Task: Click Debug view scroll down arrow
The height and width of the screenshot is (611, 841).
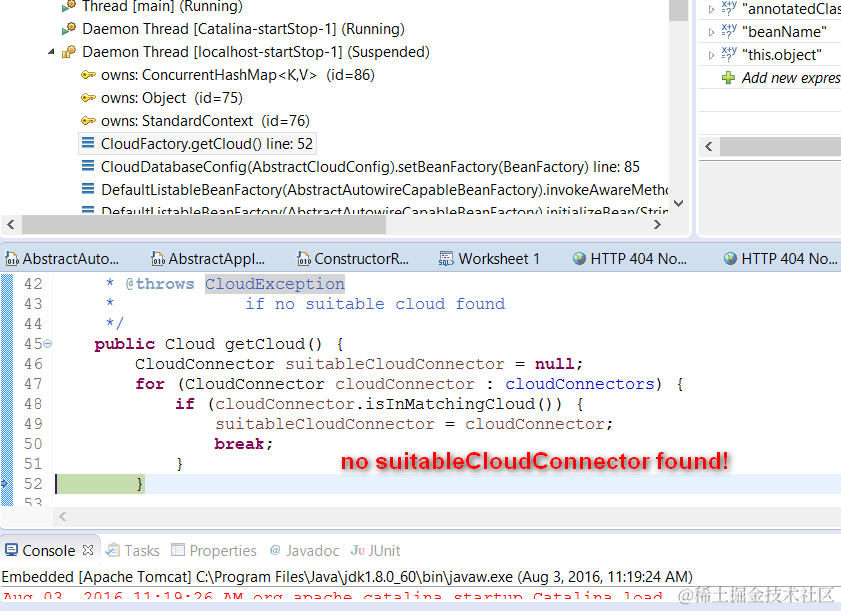Action: point(678,203)
